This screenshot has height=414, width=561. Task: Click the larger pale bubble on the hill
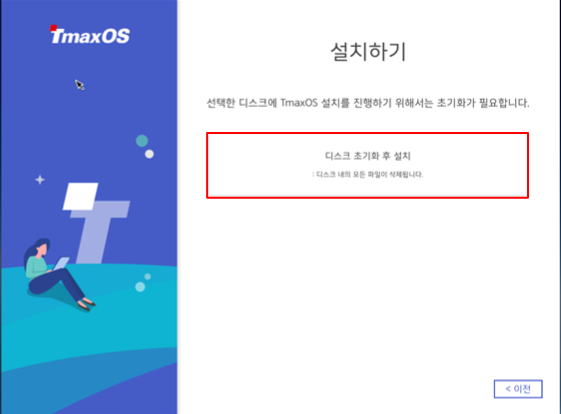140,287
